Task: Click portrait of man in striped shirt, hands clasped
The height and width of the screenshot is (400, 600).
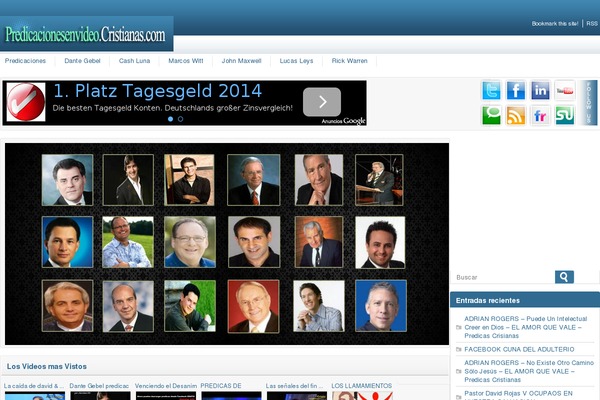Action: pos(319,306)
